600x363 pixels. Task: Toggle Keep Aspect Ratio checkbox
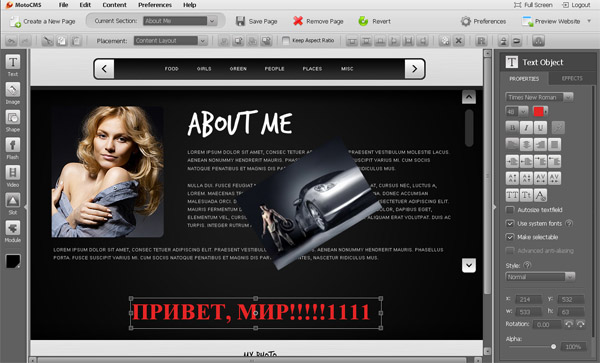tap(285, 41)
